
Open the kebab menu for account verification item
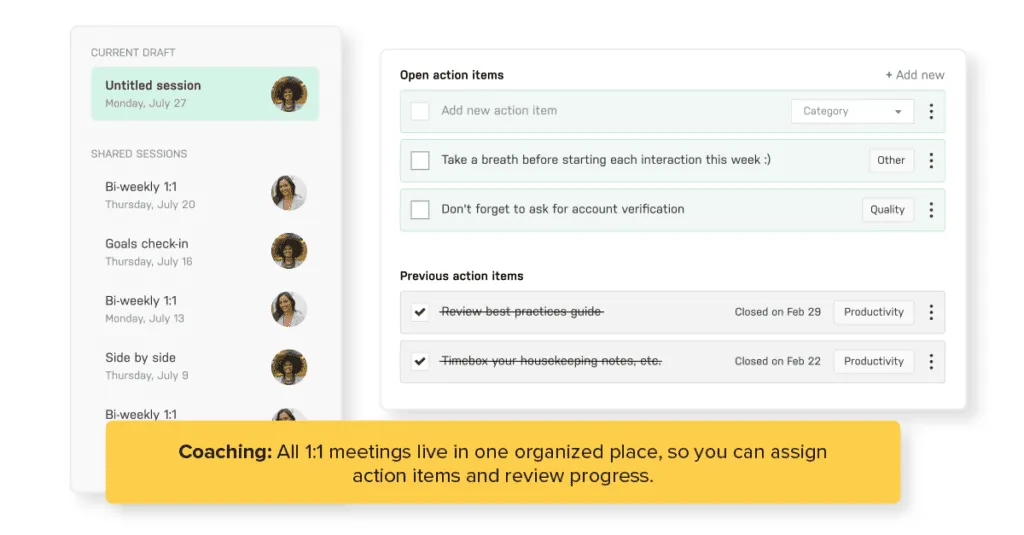point(930,210)
